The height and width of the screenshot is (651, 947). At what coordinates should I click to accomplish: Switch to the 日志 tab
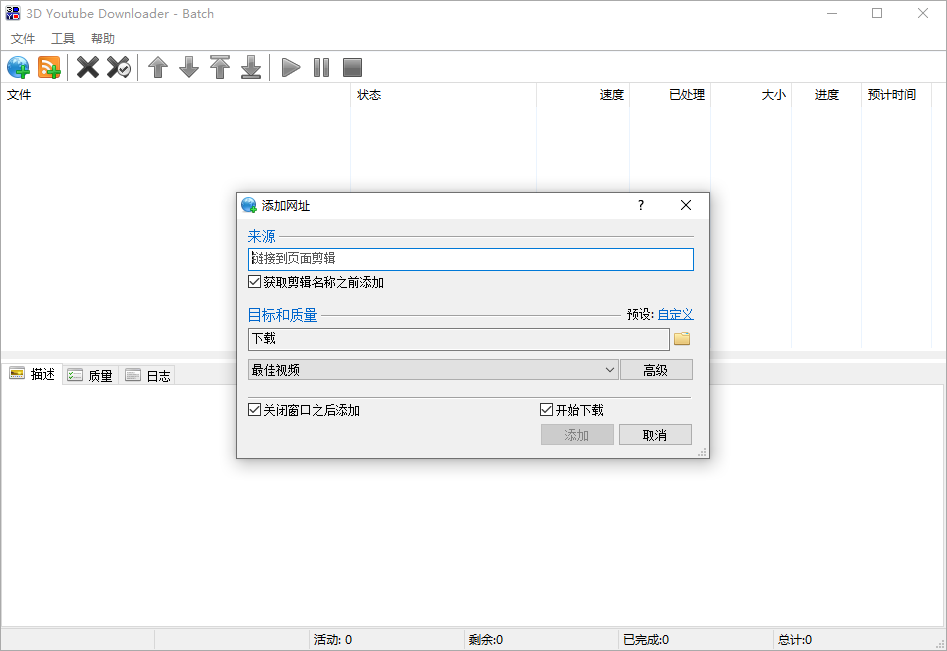(147, 376)
